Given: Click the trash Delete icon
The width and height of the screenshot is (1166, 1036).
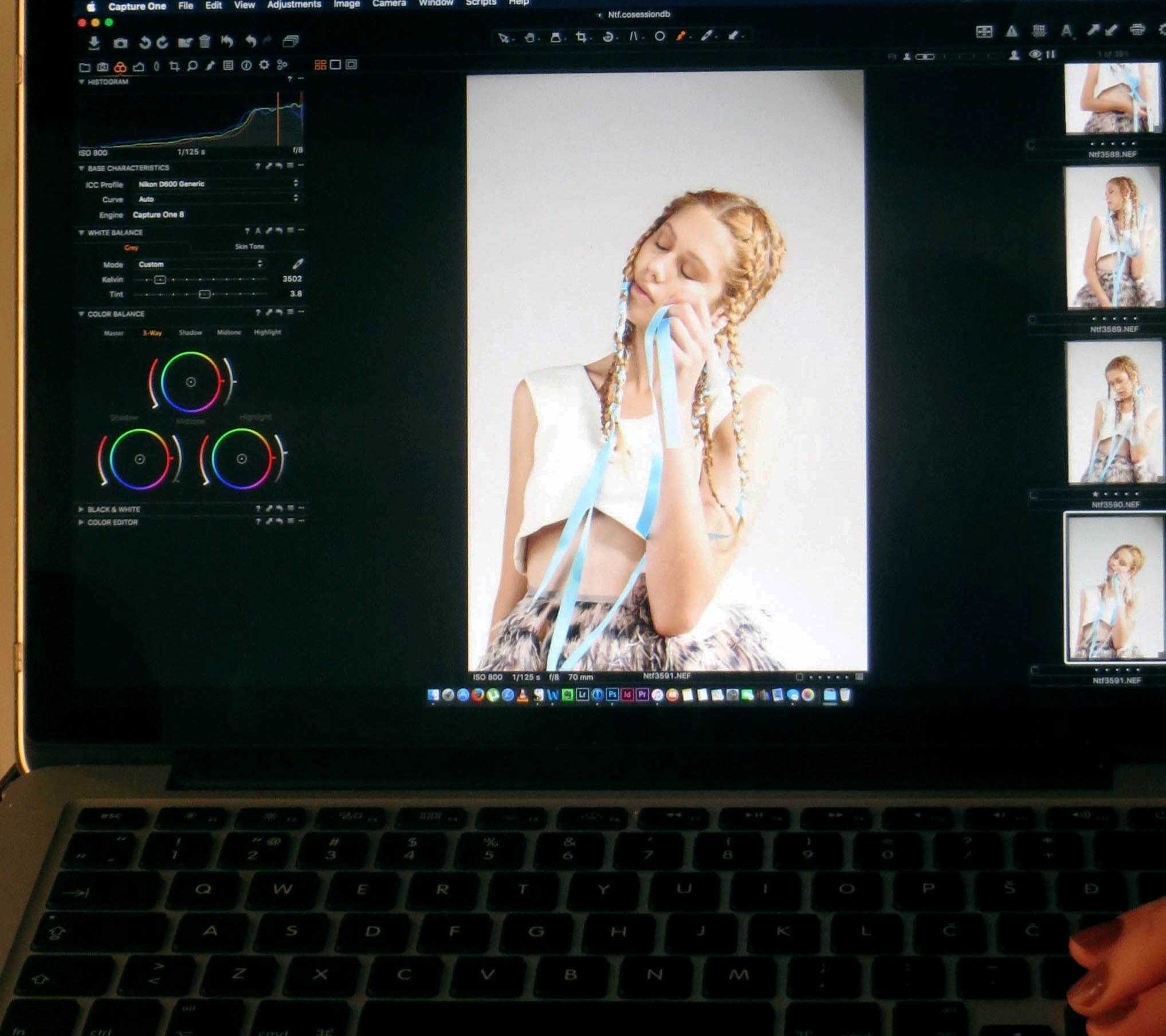Looking at the screenshot, I should (205, 41).
